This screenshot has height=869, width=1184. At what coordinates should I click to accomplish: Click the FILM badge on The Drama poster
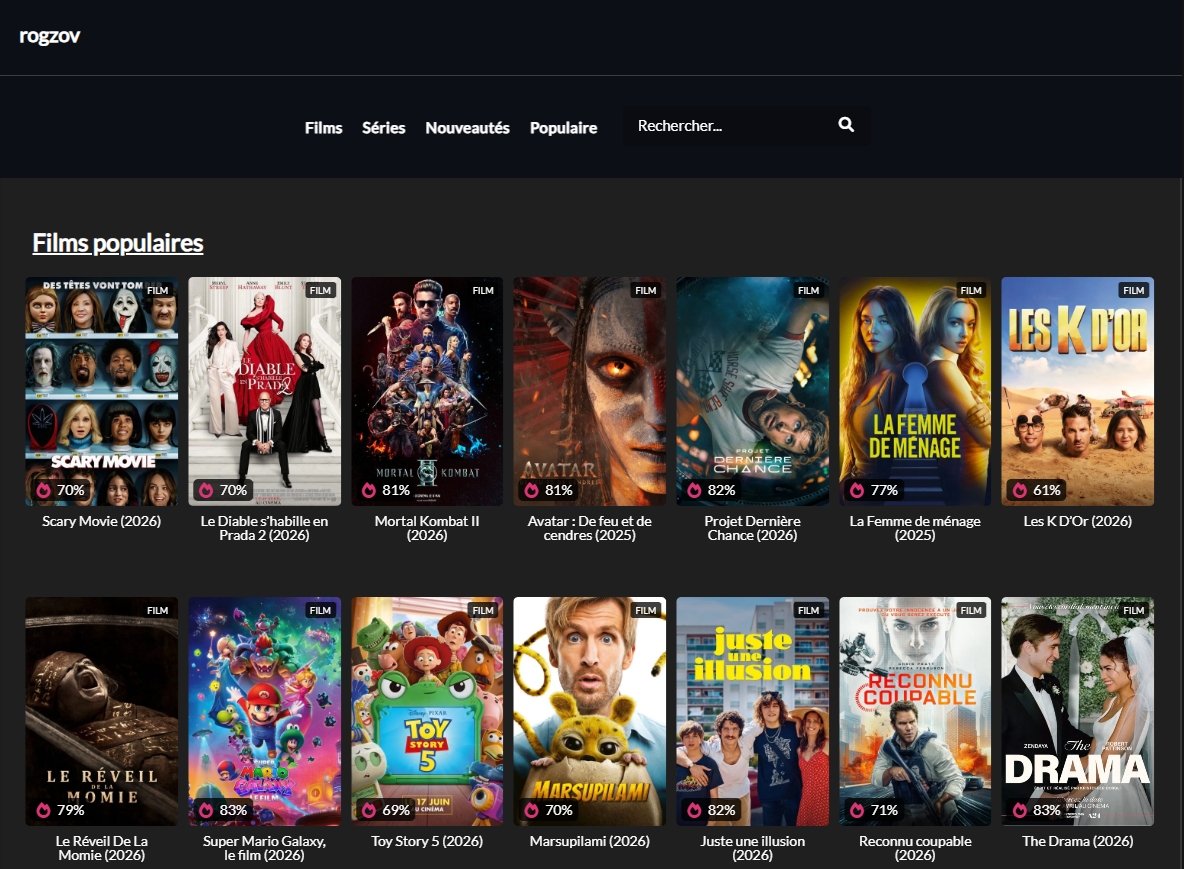[1133, 610]
